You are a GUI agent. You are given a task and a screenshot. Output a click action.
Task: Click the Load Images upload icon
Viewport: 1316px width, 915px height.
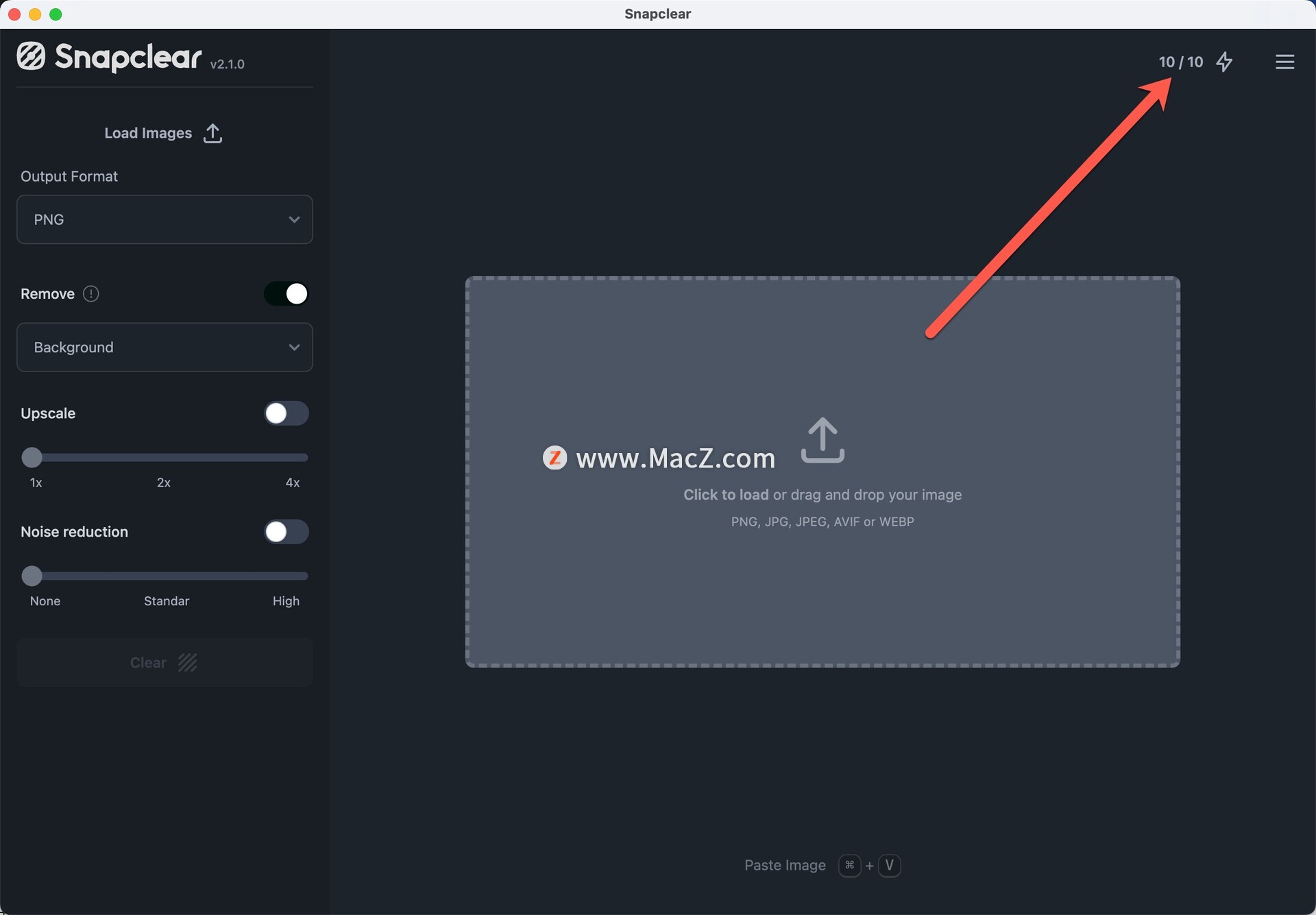pyautogui.click(x=212, y=133)
